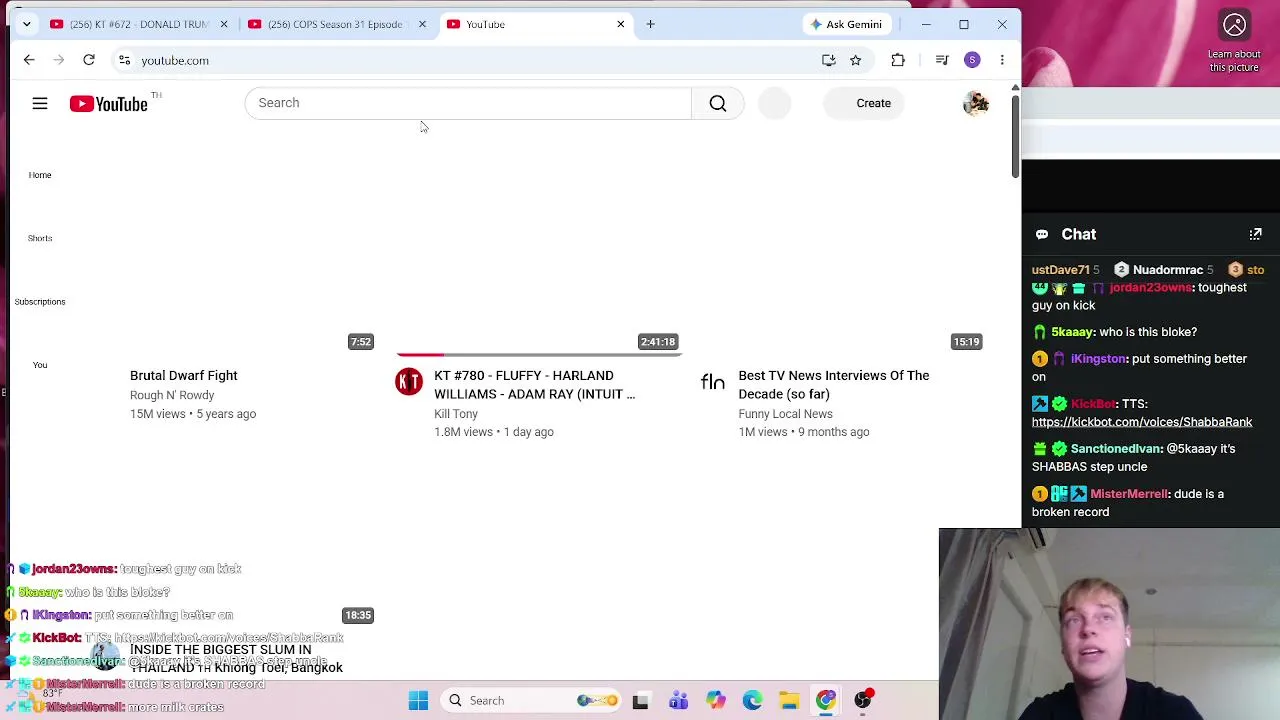The image size is (1280, 720).
Task: Open File Explorer from the taskbar
Action: 789,700
